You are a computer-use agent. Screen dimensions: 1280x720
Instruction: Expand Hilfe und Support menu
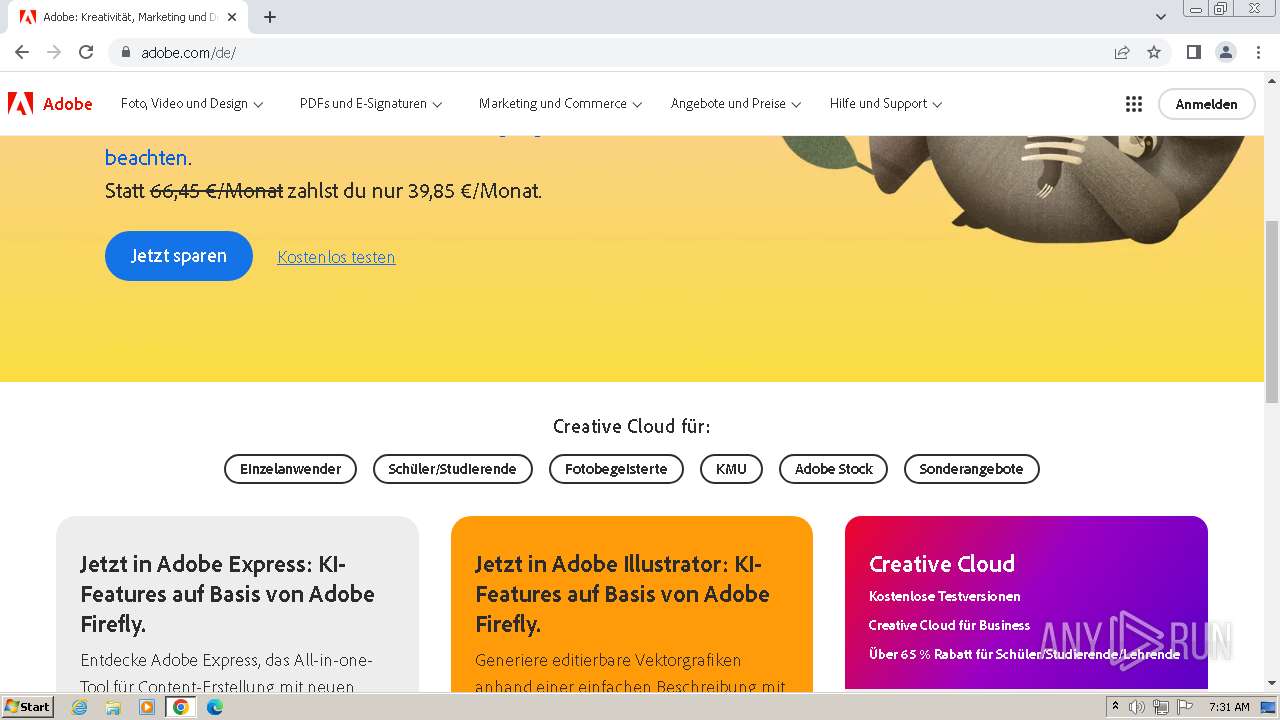886,104
